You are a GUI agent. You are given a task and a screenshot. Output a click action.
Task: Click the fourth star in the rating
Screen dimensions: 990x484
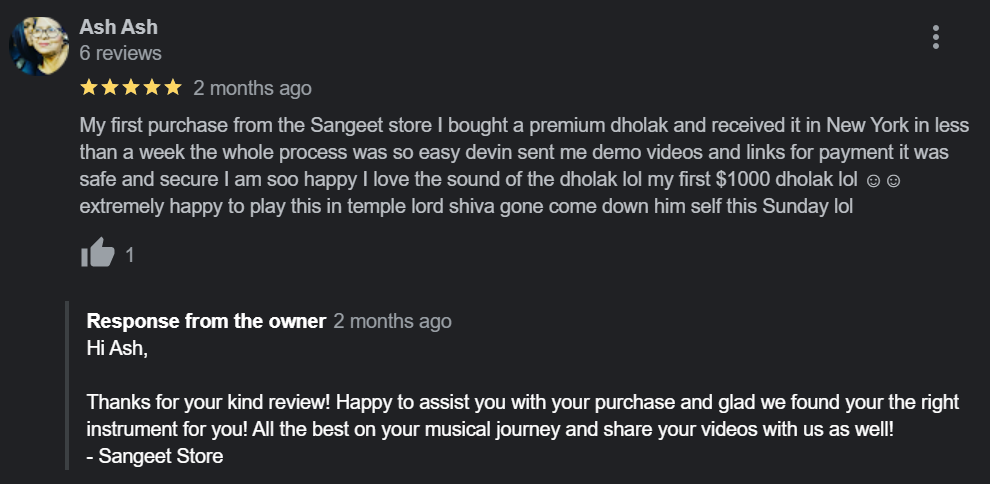tap(151, 88)
